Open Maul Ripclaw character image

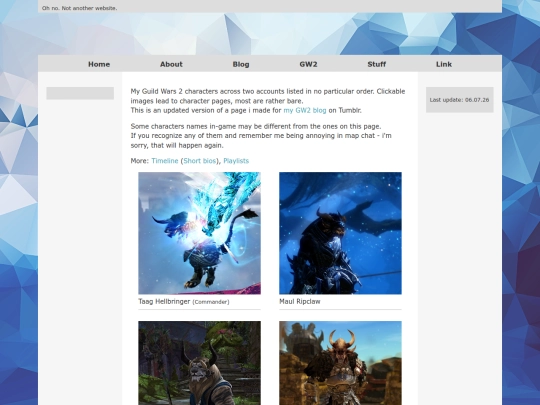pyautogui.click(x=340, y=233)
